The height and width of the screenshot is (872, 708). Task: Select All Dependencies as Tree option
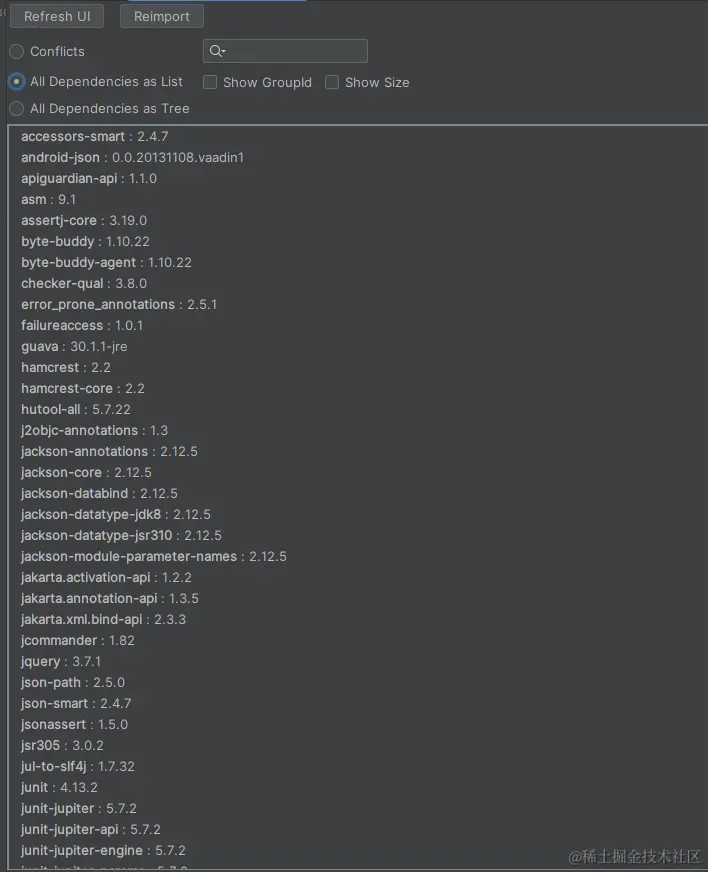[17, 108]
